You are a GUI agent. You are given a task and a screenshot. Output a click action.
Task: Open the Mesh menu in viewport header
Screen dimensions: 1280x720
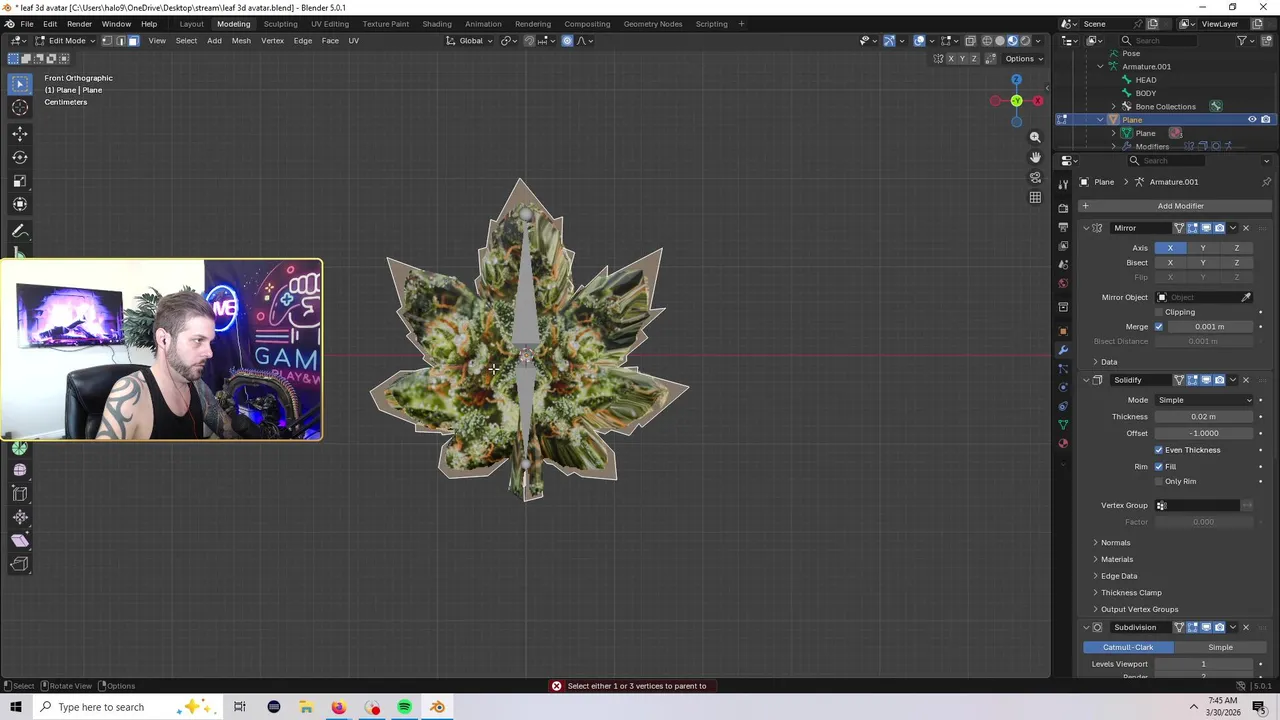(241, 41)
